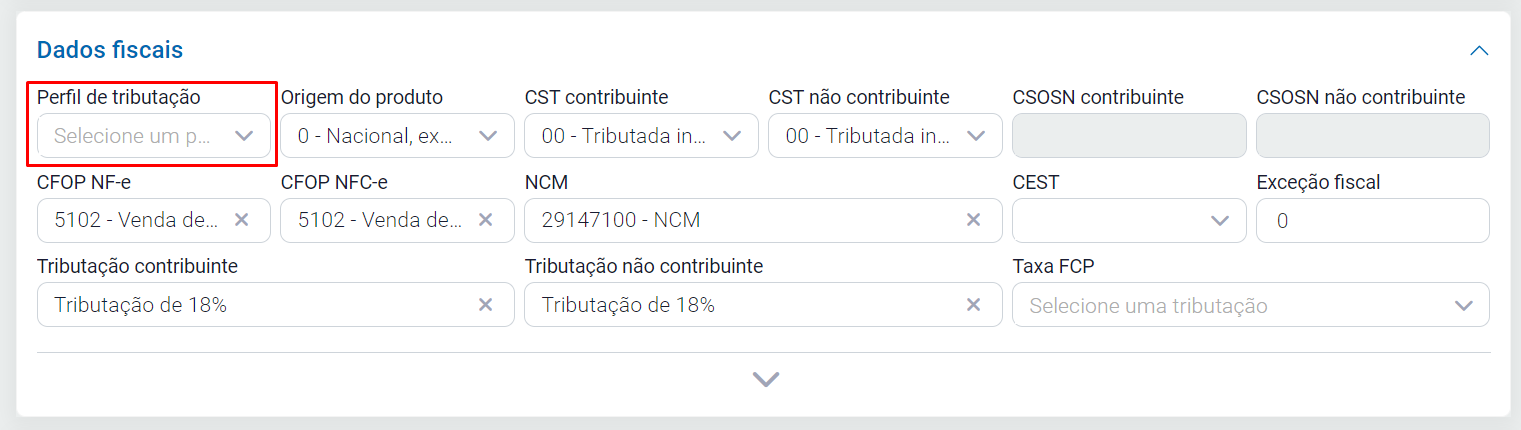This screenshot has height=430, width=1521.
Task: Collapse the Dados fiscais section
Action: [x=1479, y=50]
